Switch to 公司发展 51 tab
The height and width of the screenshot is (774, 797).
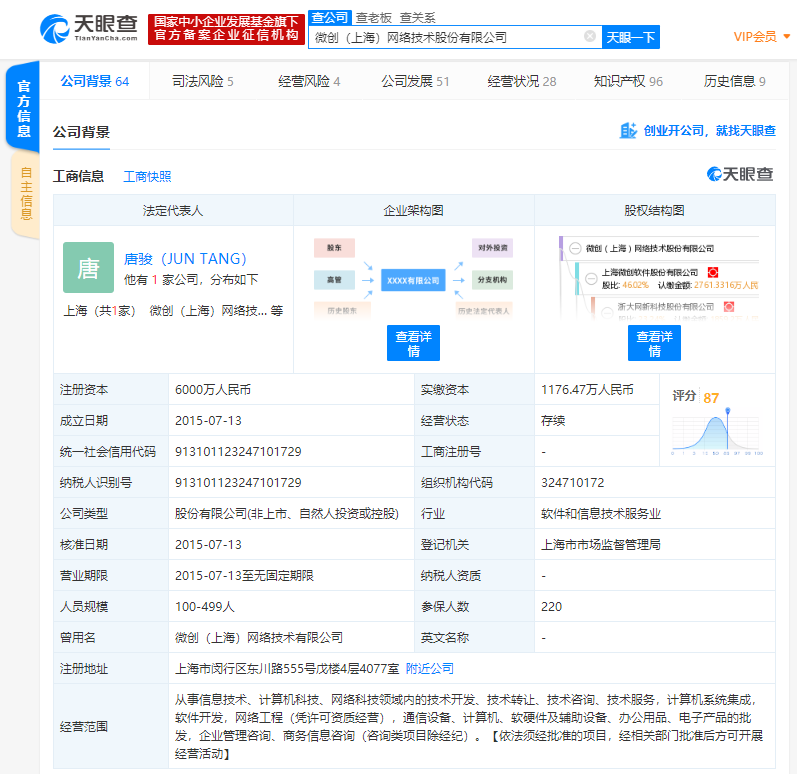[415, 81]
